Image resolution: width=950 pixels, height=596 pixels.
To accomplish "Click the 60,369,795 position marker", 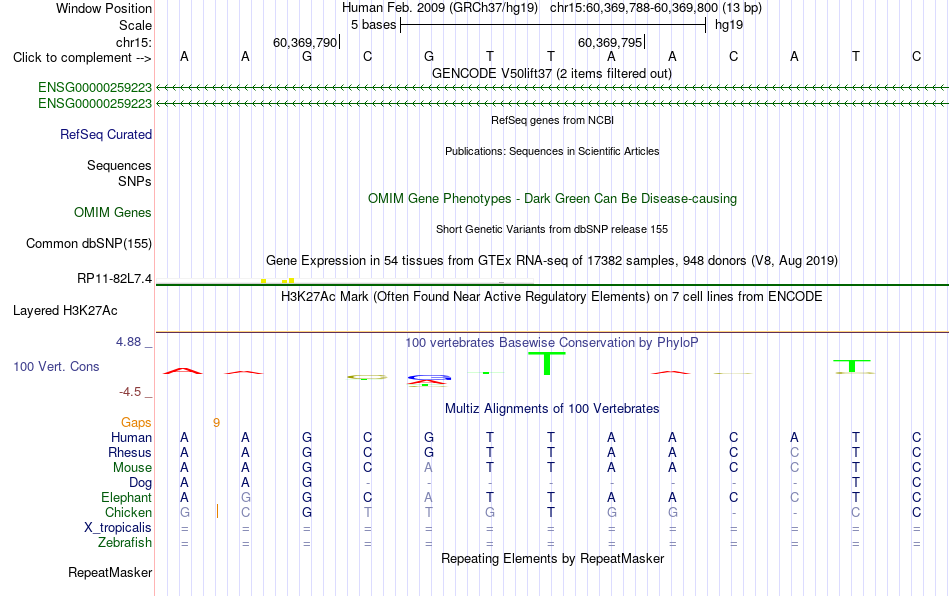I will pyautogui.click(x=611, y=42).
